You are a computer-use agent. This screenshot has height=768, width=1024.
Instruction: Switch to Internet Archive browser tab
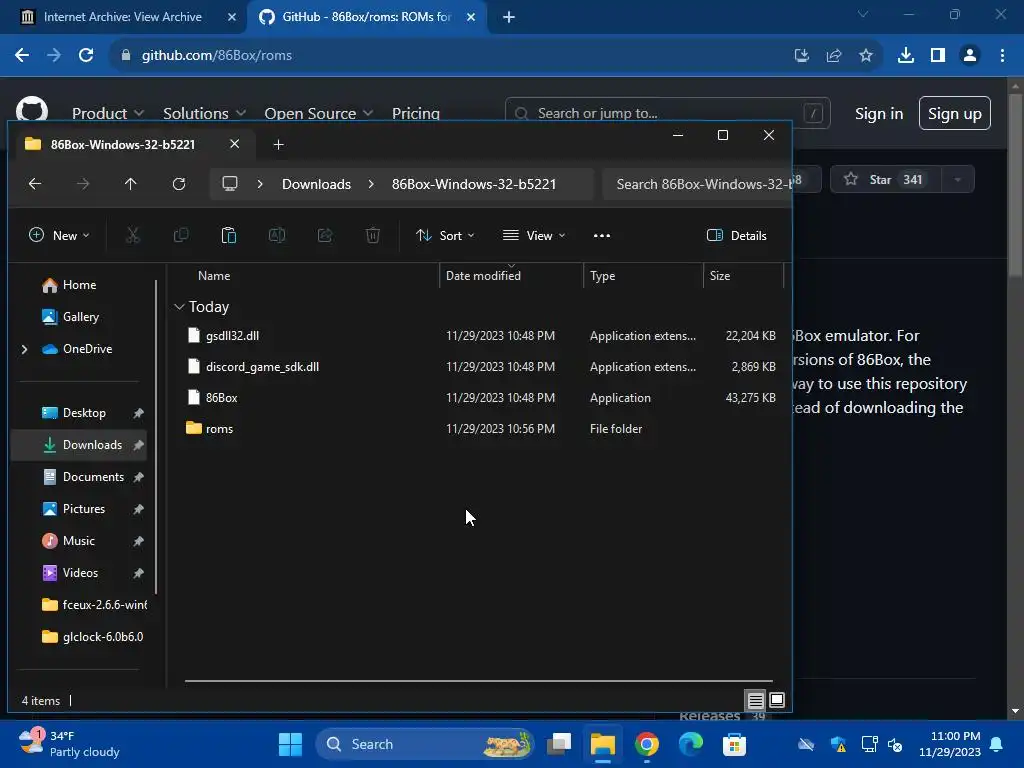pos(123,17)
